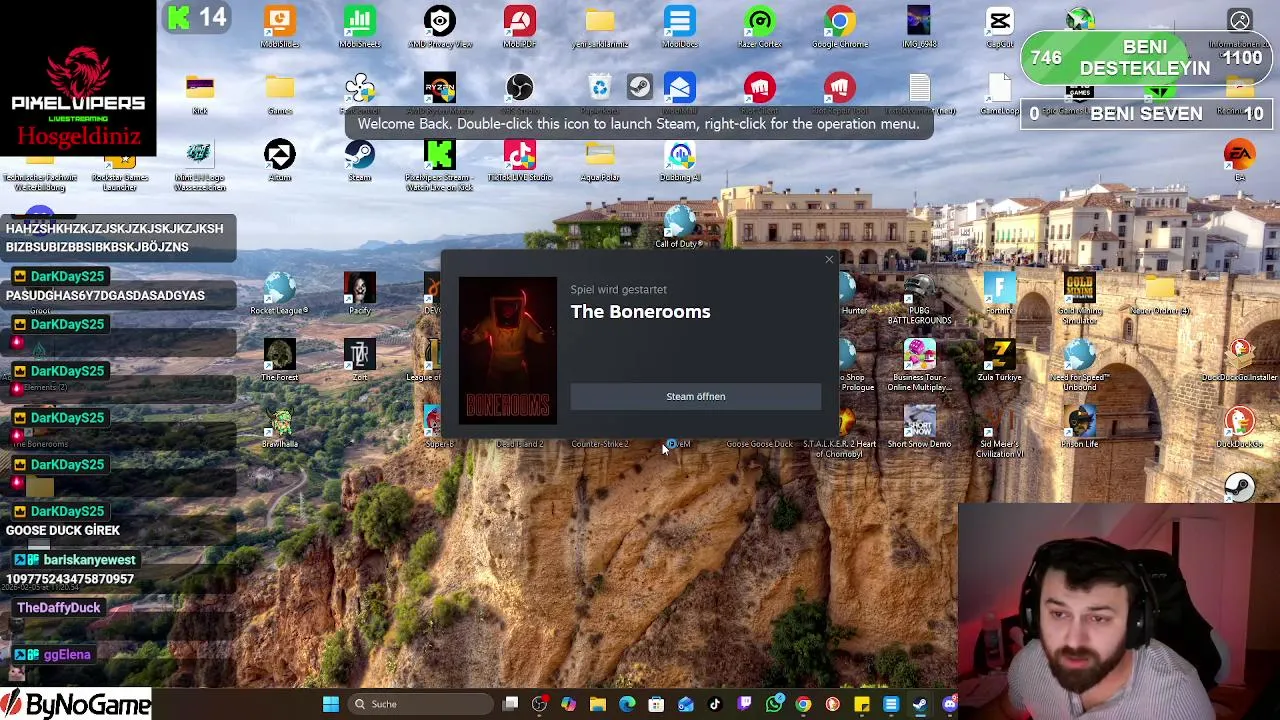The image size is (1280, 720).
Task: Select the Brawlhalla desktop icon
Action: coord(280,428)
